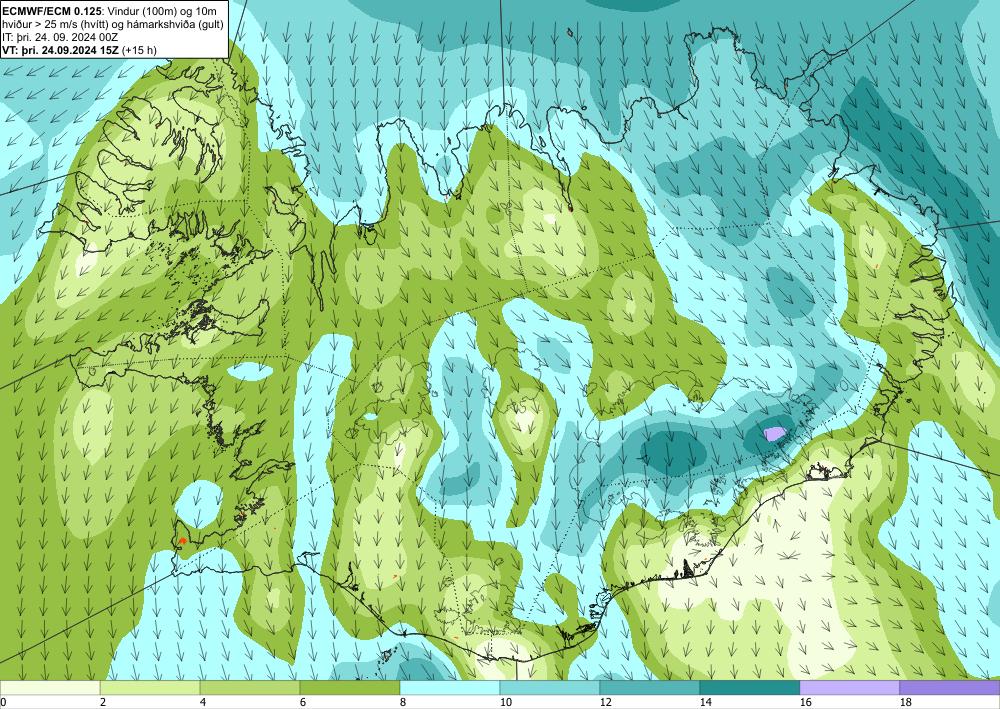Click the light purple 16–18 m/s legend swatch

(849, 688)
